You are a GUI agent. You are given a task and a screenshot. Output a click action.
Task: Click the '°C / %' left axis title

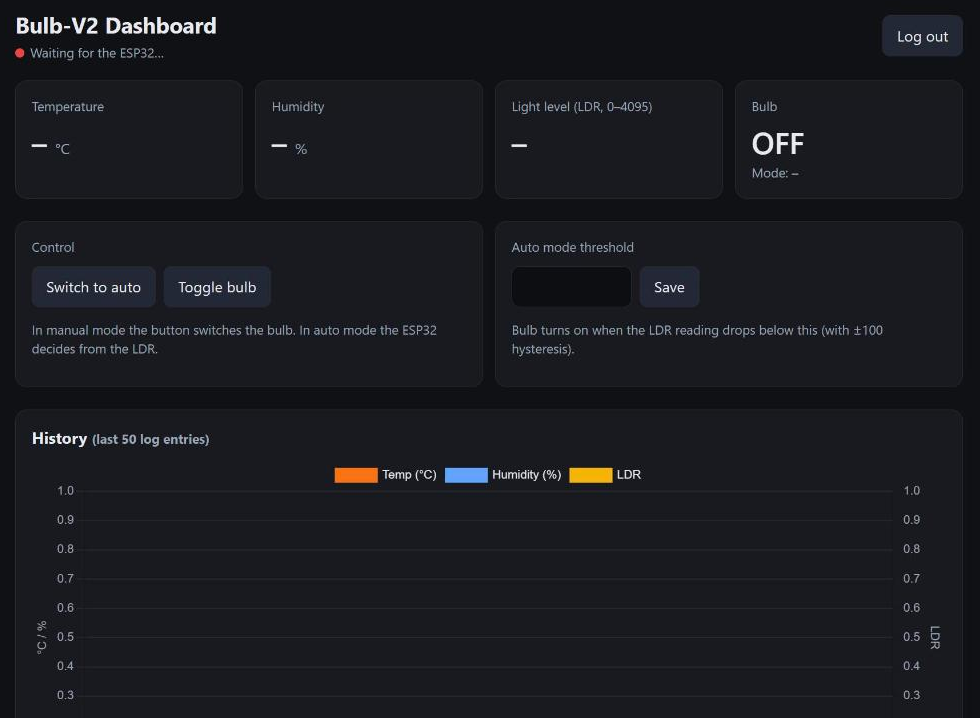pyautogui.click(x=42, y=637)
